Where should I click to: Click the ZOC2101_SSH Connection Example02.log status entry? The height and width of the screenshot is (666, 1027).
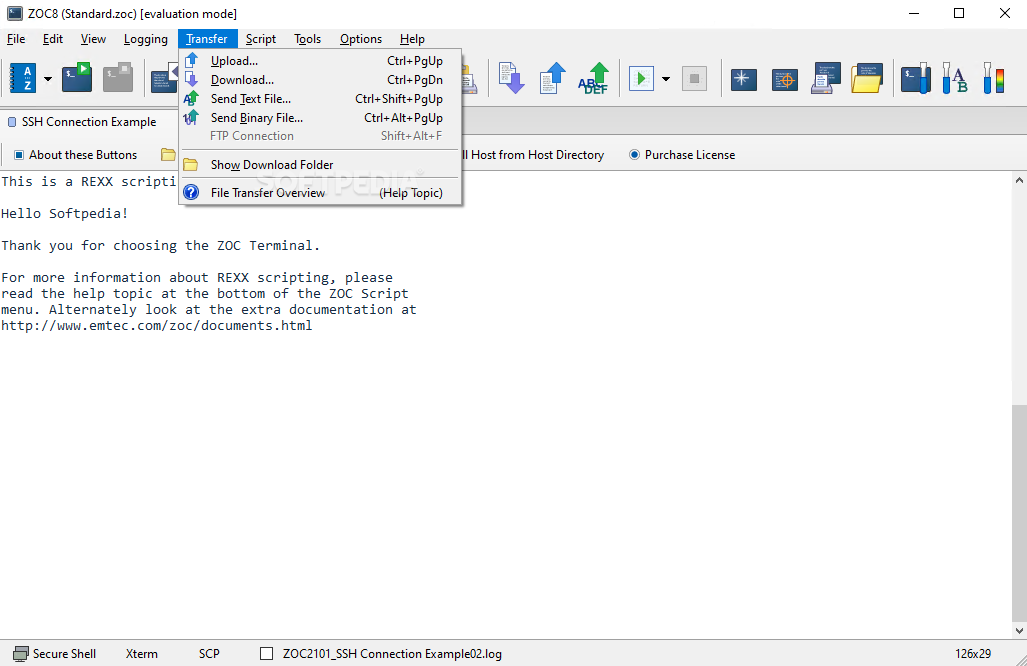click(x=392, y=654)
